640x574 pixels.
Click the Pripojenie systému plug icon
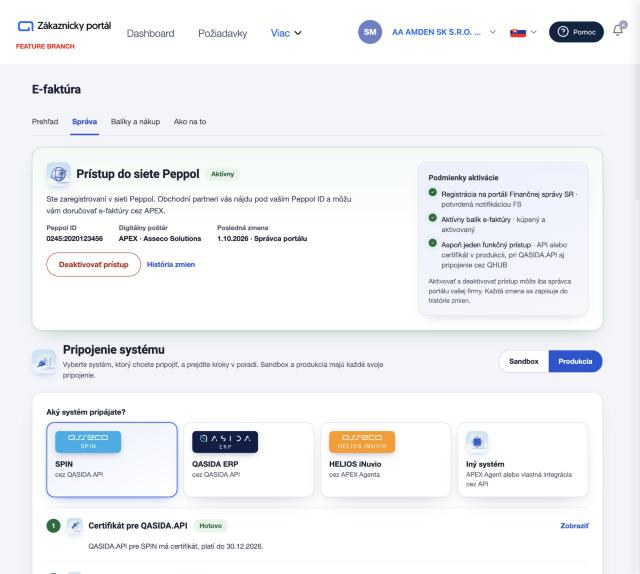[x=44, y=361]
